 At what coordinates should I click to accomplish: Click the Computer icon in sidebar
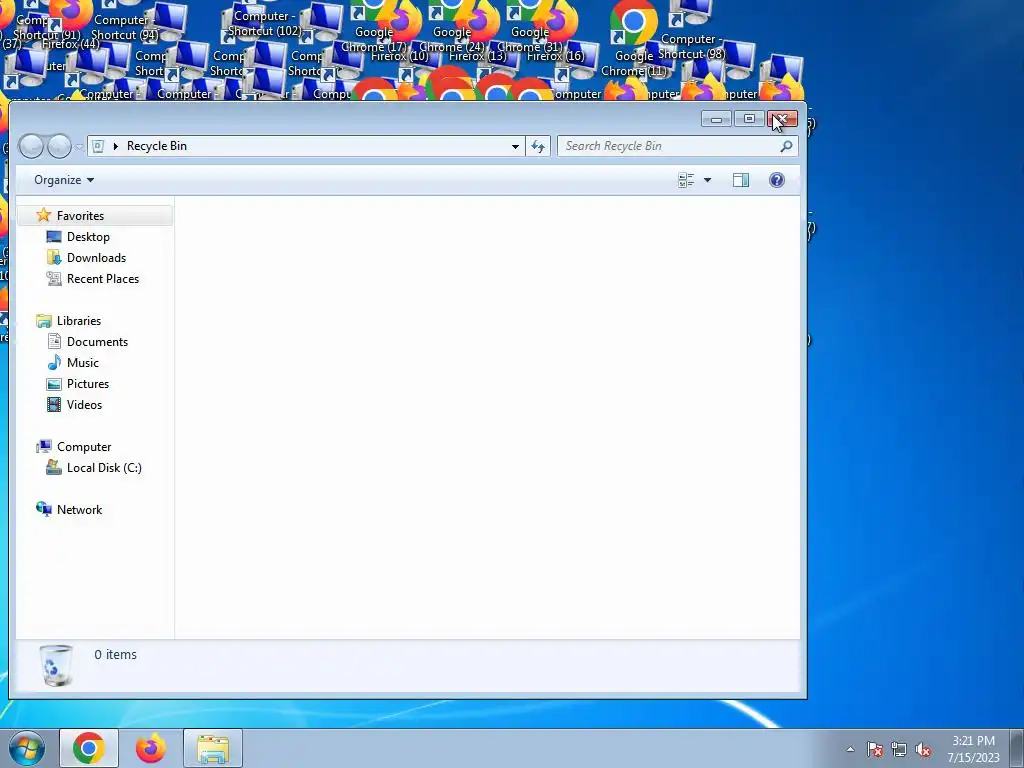(44, 446)
